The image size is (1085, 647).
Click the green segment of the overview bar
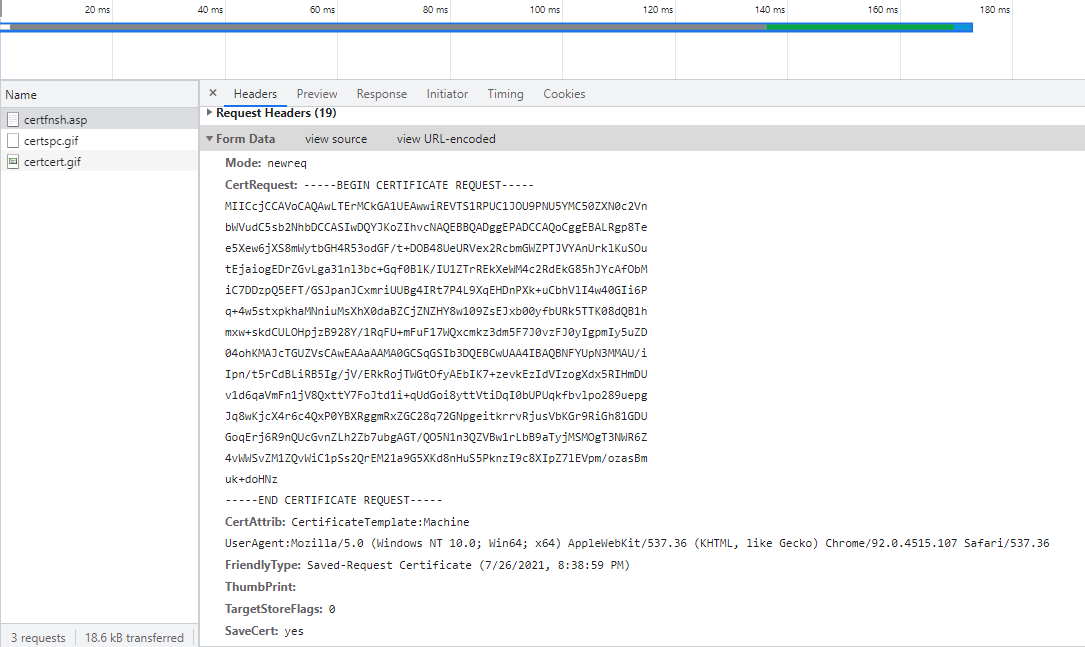tap(860, 27)
